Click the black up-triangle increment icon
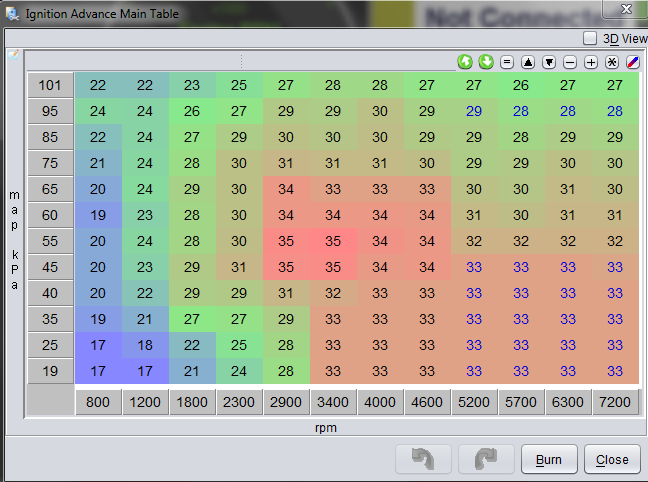The height and width of the screenshot is (482, 648). (x=528, y=62)
